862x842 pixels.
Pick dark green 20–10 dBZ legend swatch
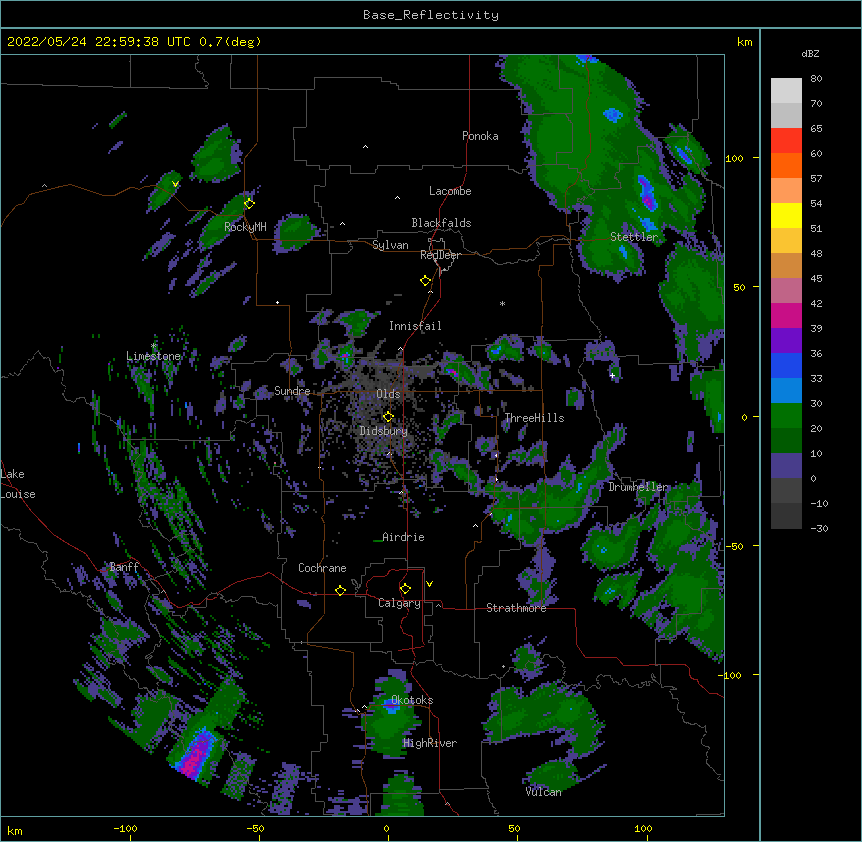(x=786, y=441)
